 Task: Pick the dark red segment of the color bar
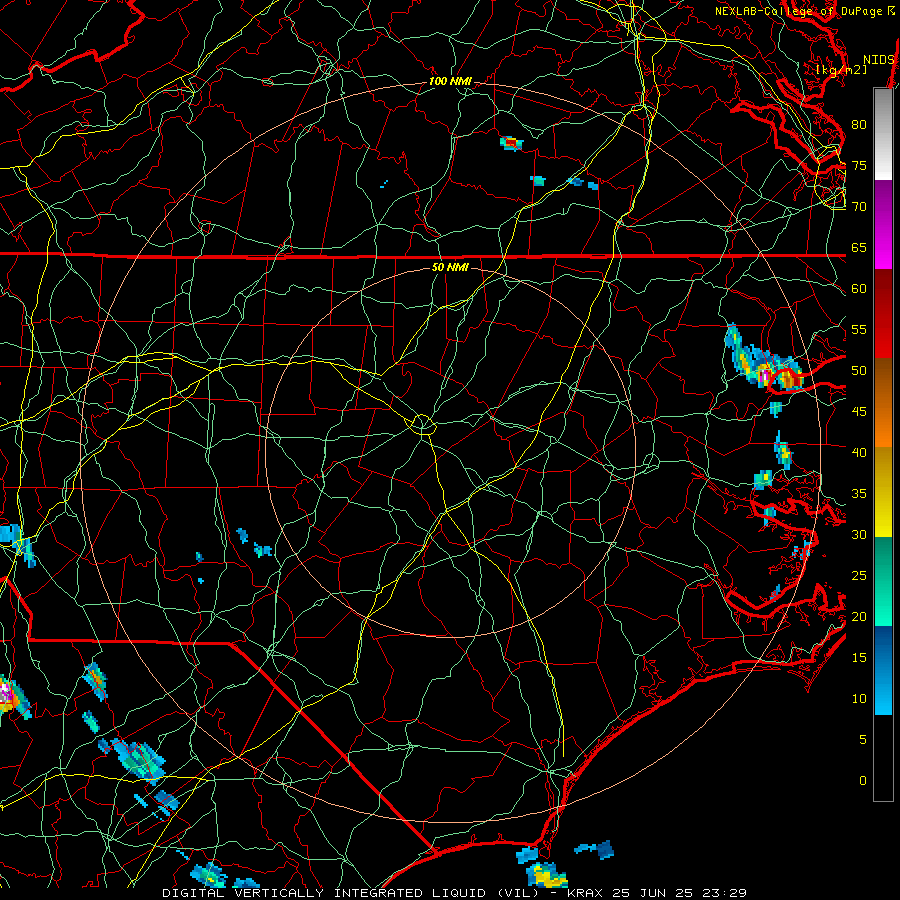[883, 305]
